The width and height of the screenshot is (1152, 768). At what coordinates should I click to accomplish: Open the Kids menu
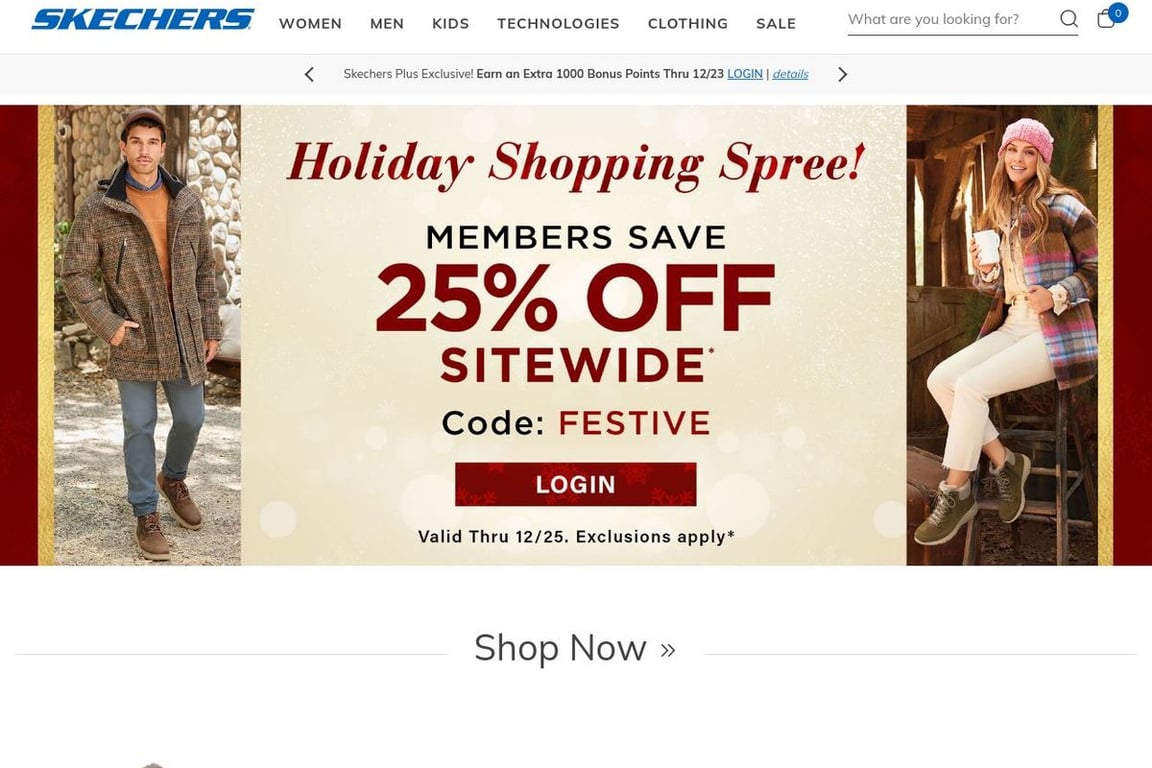450,24
